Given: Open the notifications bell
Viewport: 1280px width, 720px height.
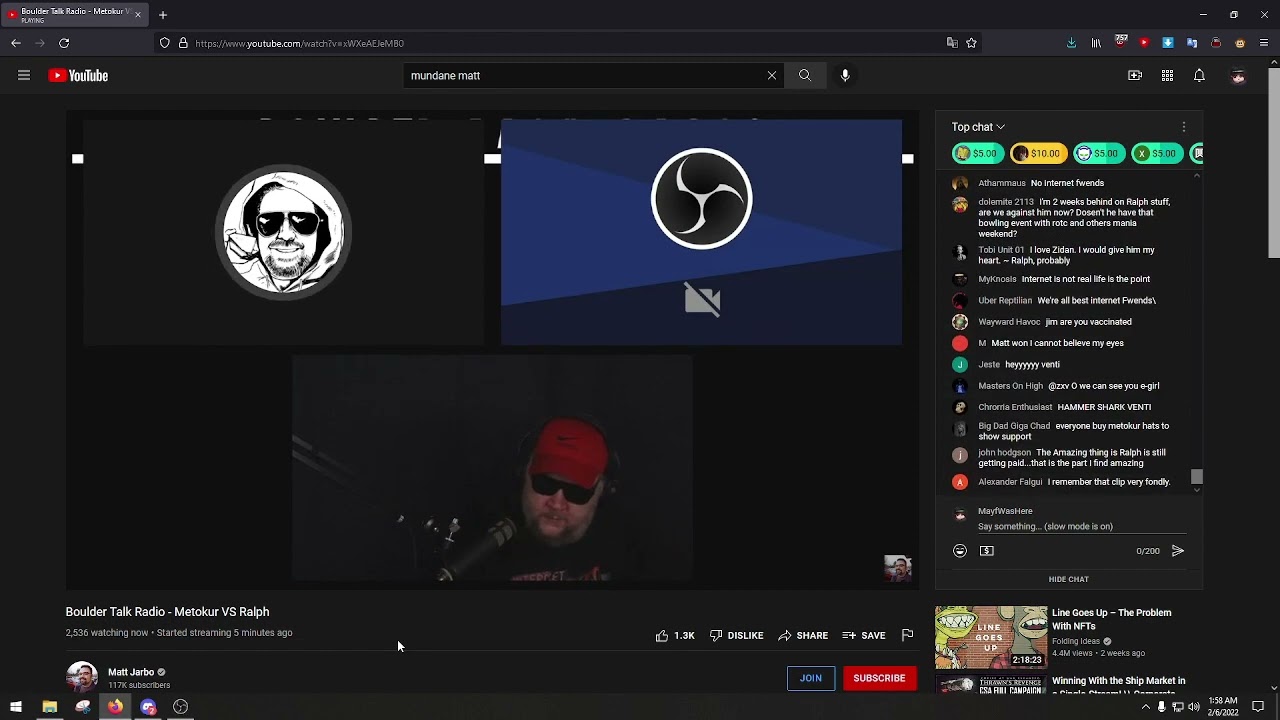Looking at the screenshot, I should point(1199,75).
